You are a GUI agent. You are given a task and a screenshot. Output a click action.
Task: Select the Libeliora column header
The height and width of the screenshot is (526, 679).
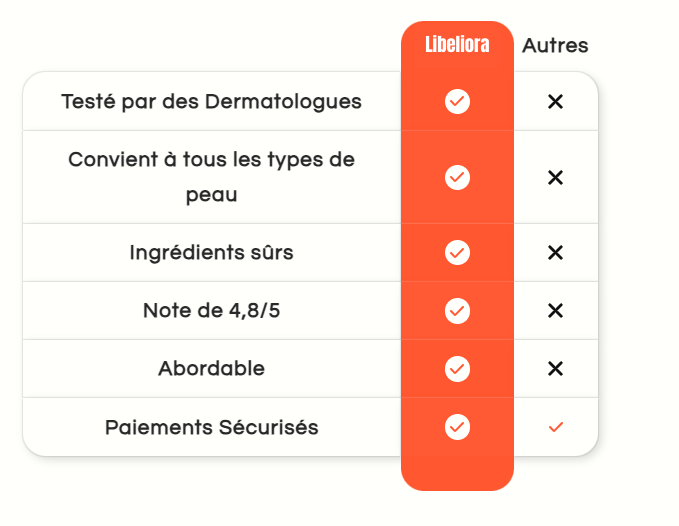(457, 46)
